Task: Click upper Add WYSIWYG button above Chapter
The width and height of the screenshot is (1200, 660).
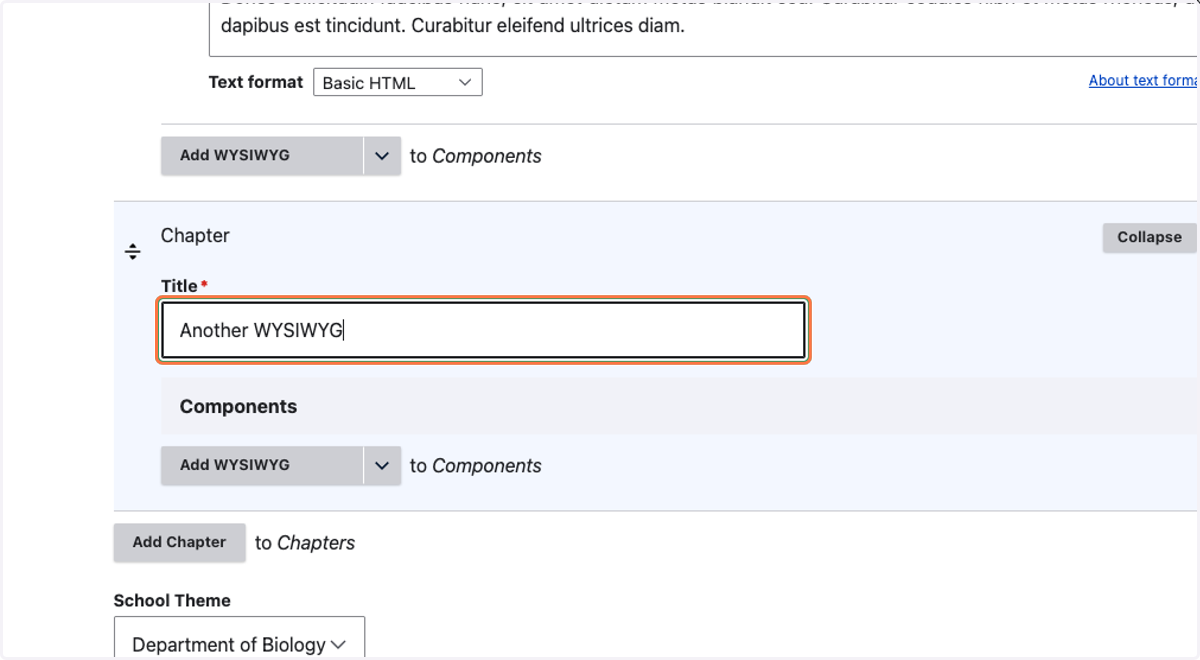Action: (x=262, y=156)
